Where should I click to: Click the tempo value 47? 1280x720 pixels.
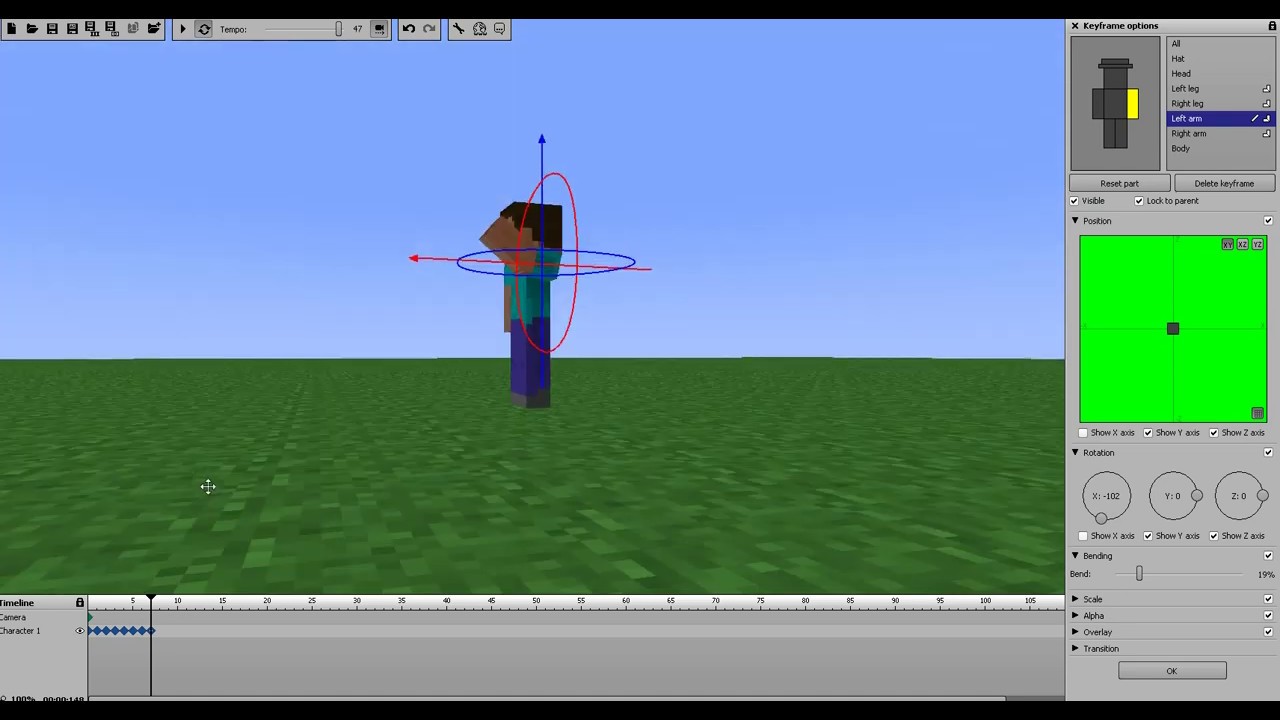click(x=357, y=29)
